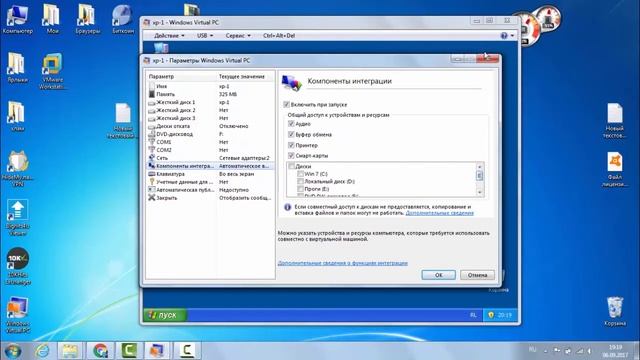Click the RU language indicator in tray
The width and height of the screenshot is (640, 360).
click(533, 350)
